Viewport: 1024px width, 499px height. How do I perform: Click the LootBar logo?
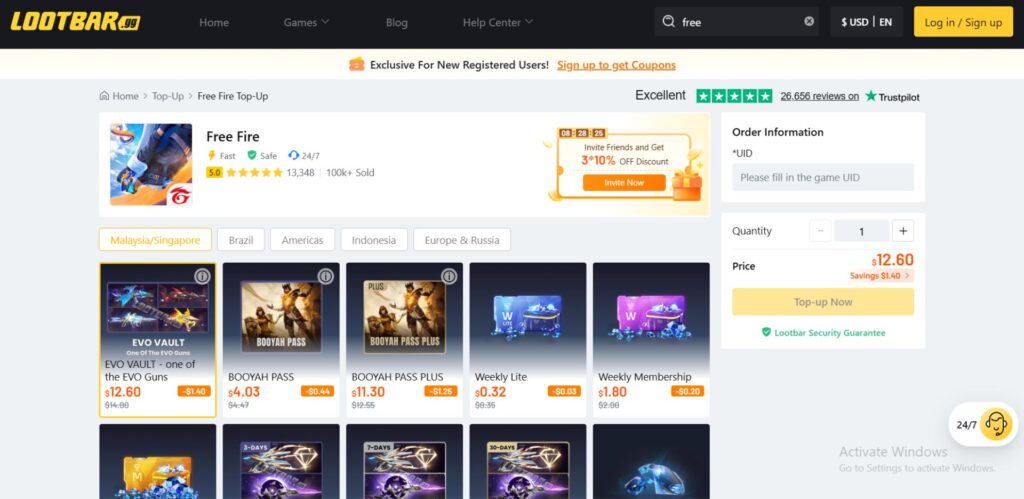tap(75, 22)
